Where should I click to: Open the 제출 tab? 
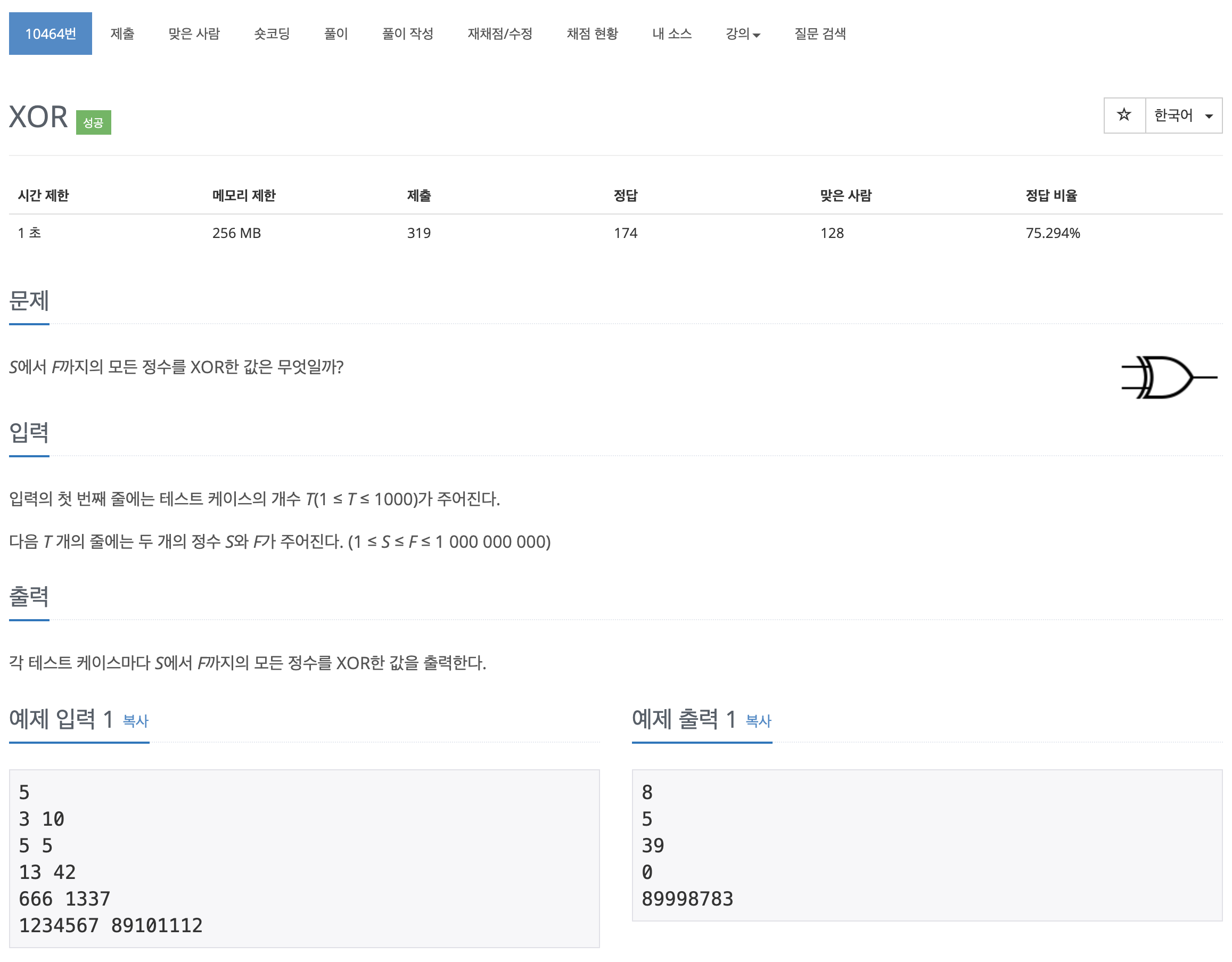click(122, 34)
